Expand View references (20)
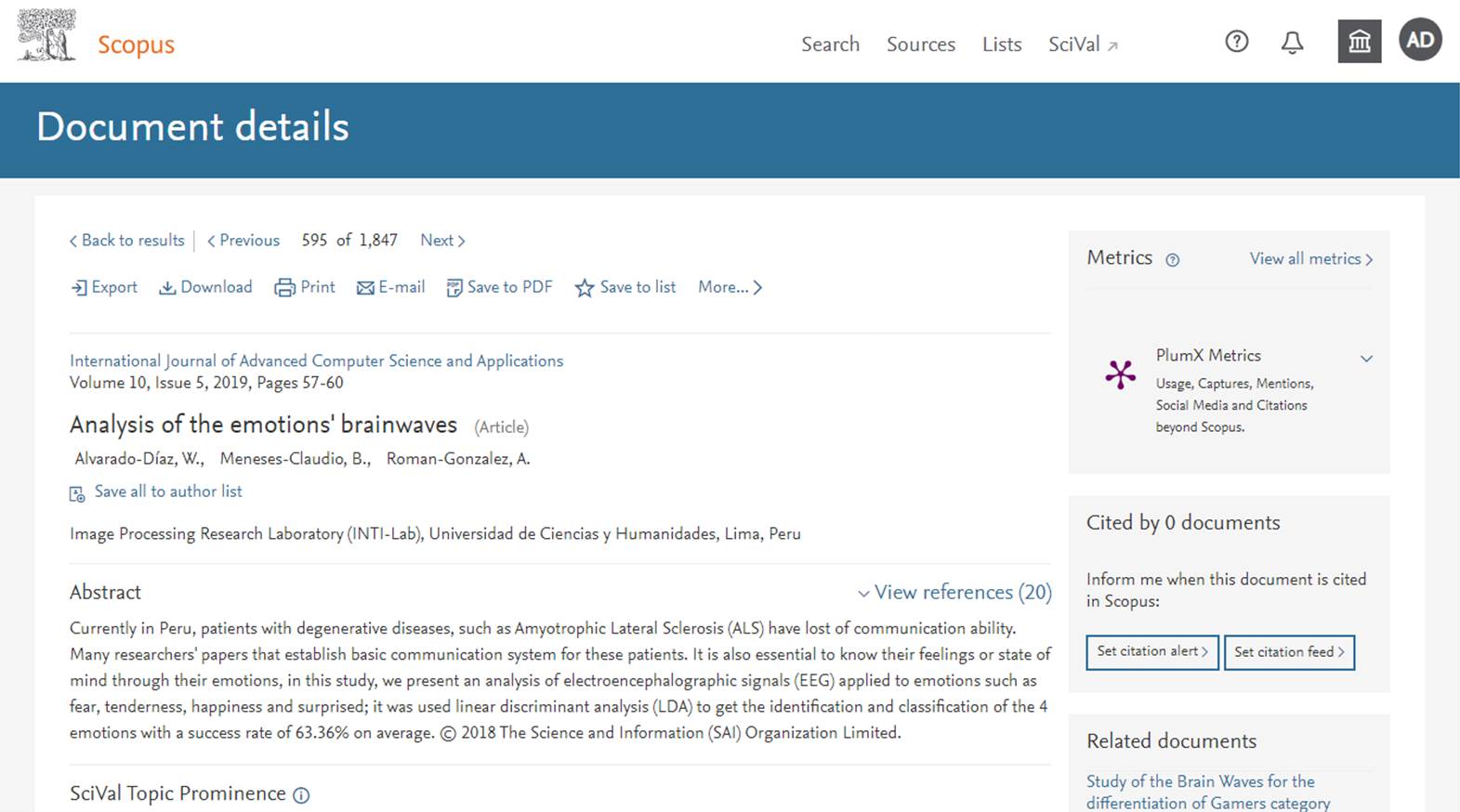Screen dimensions: 1460x812 tap(954, 592)
